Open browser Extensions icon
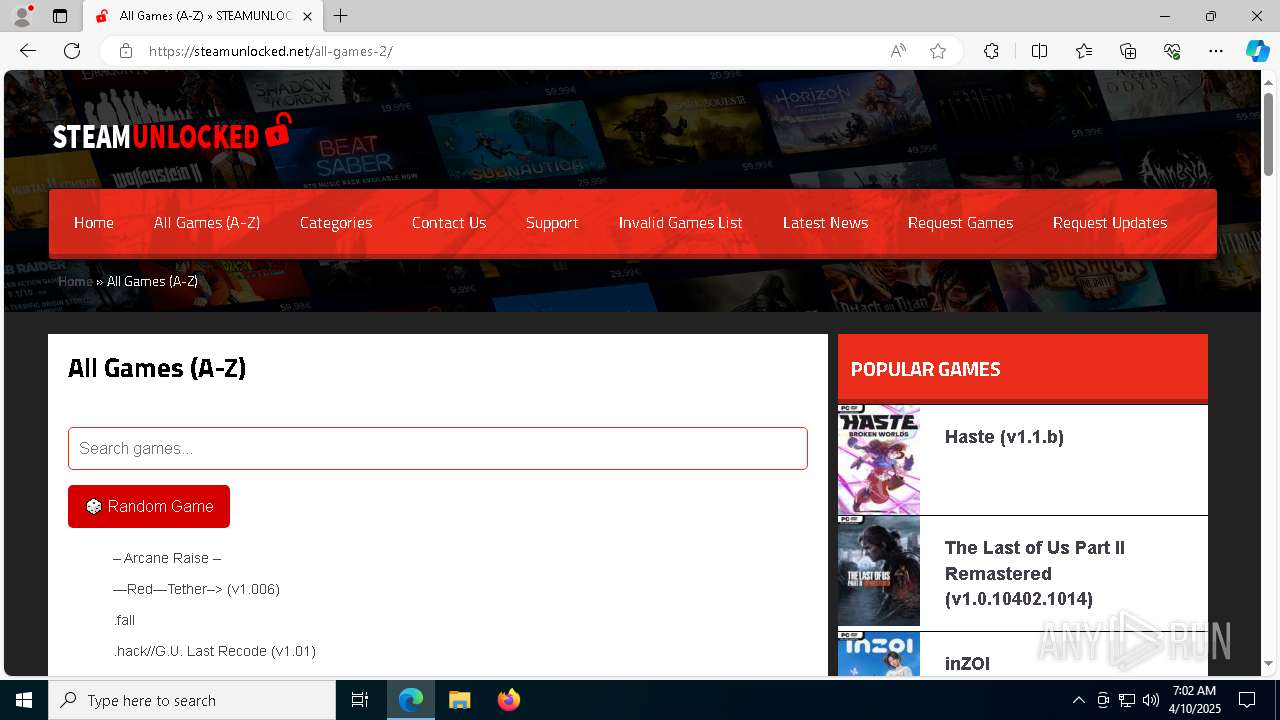1280x720 pixels. point(991,51)
